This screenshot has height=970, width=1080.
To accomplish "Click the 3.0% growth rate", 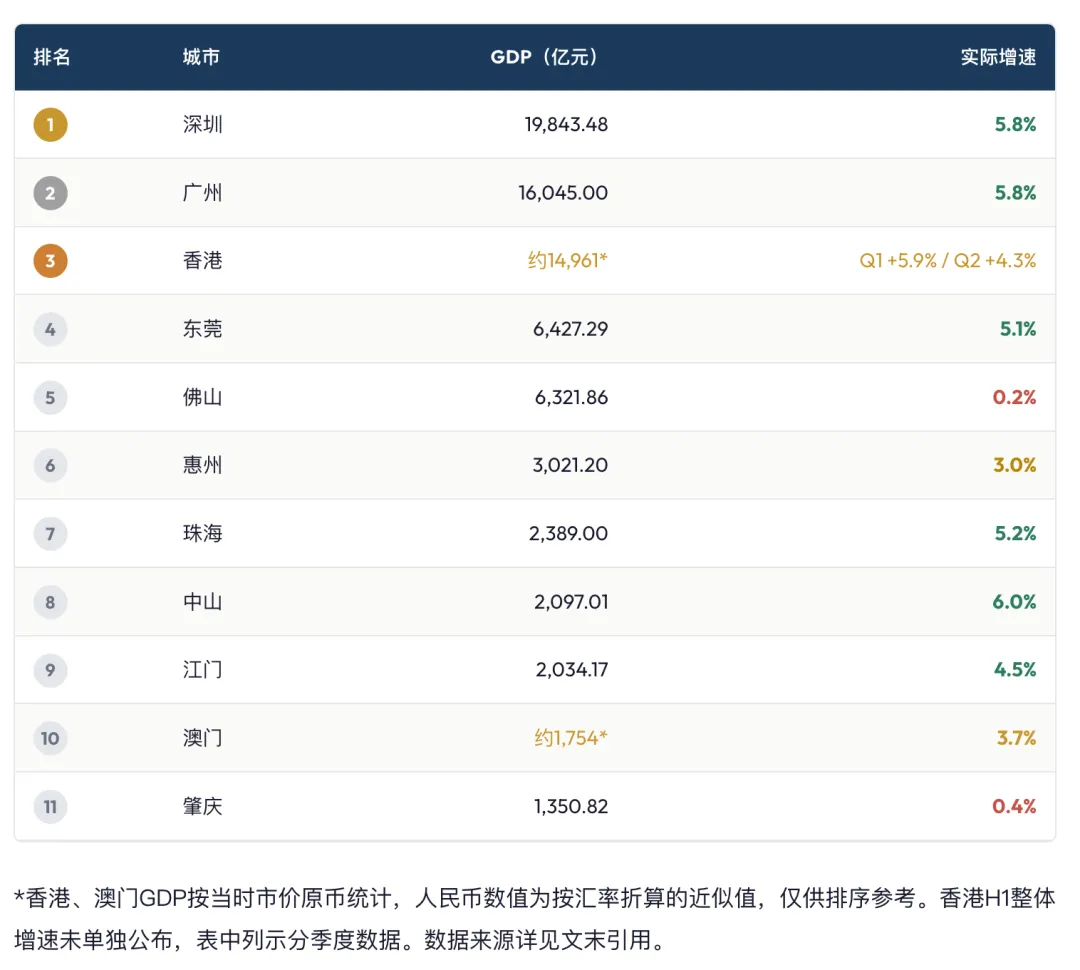I will (x=1015, y=466).
